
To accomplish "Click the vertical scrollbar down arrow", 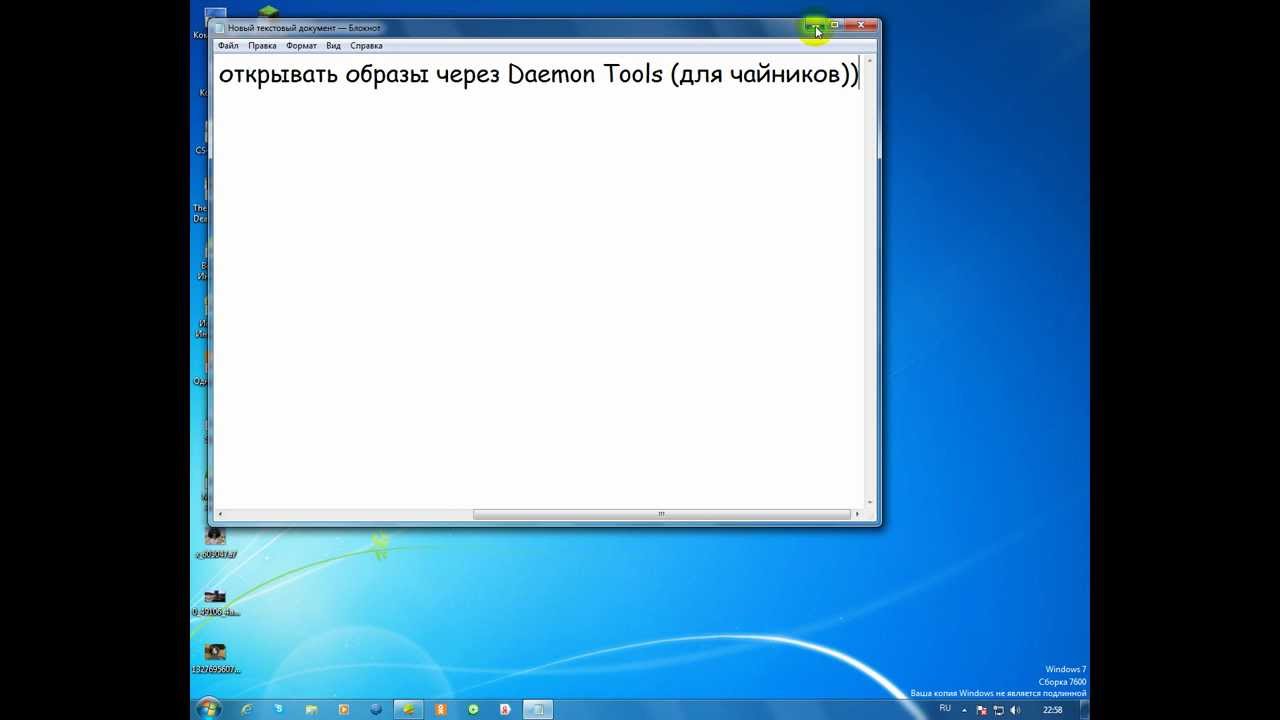I will [871, 501].
